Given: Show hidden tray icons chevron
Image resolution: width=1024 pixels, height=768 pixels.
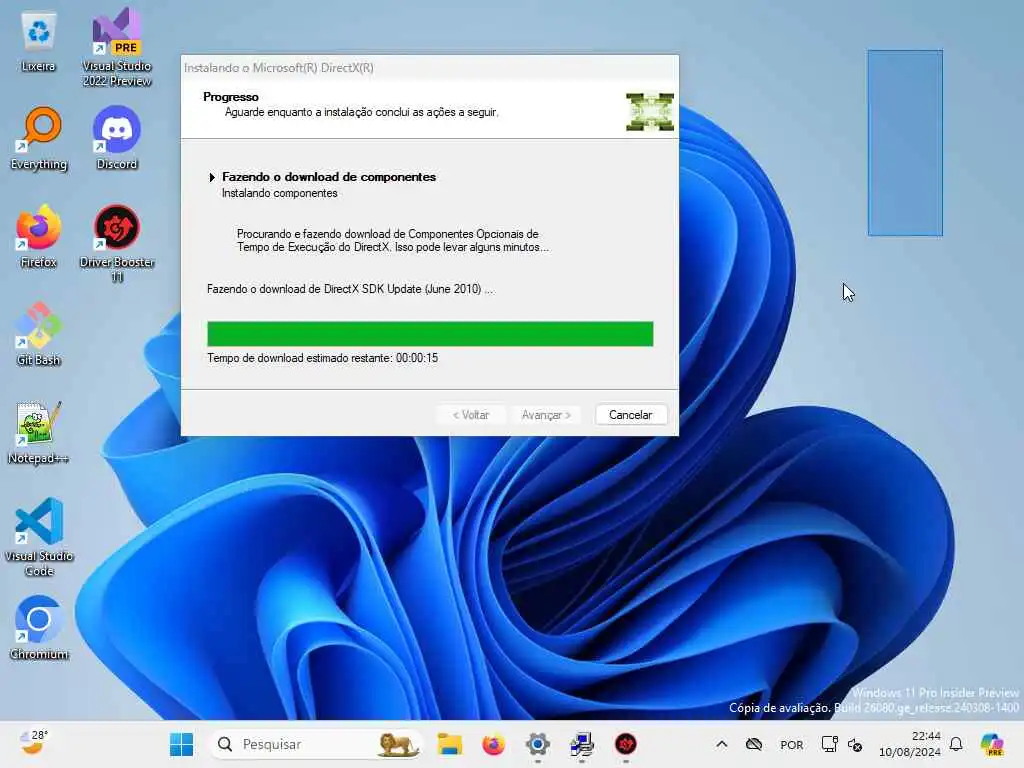Looking at the screenshot, I should coord(722,744).
